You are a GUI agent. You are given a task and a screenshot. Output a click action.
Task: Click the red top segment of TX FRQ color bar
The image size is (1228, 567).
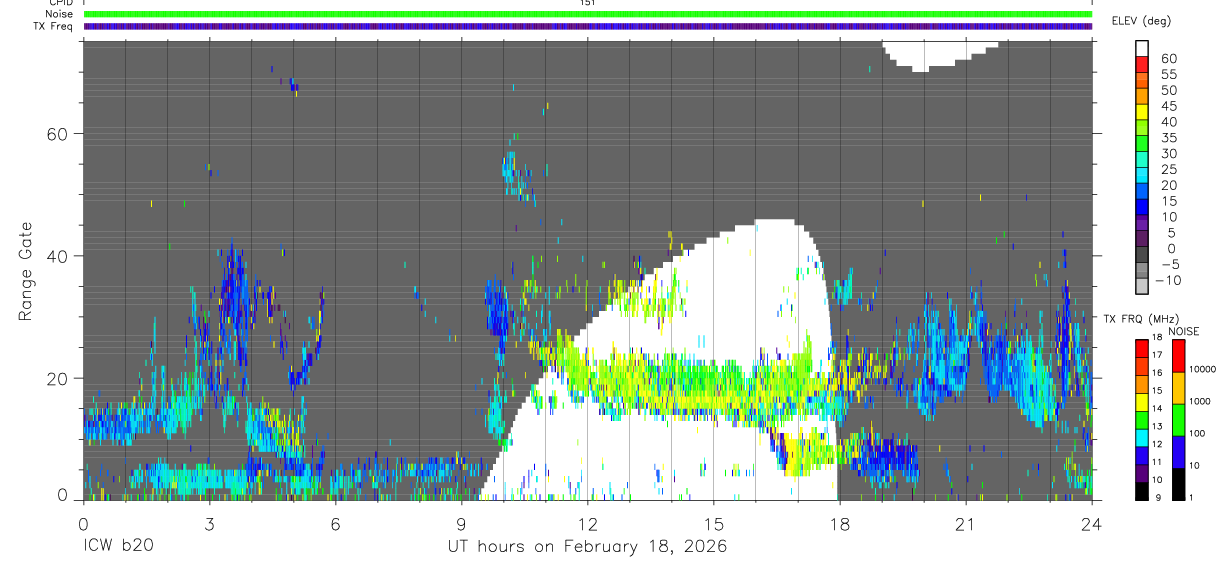pyautogui.click(x=1141, y=348)
